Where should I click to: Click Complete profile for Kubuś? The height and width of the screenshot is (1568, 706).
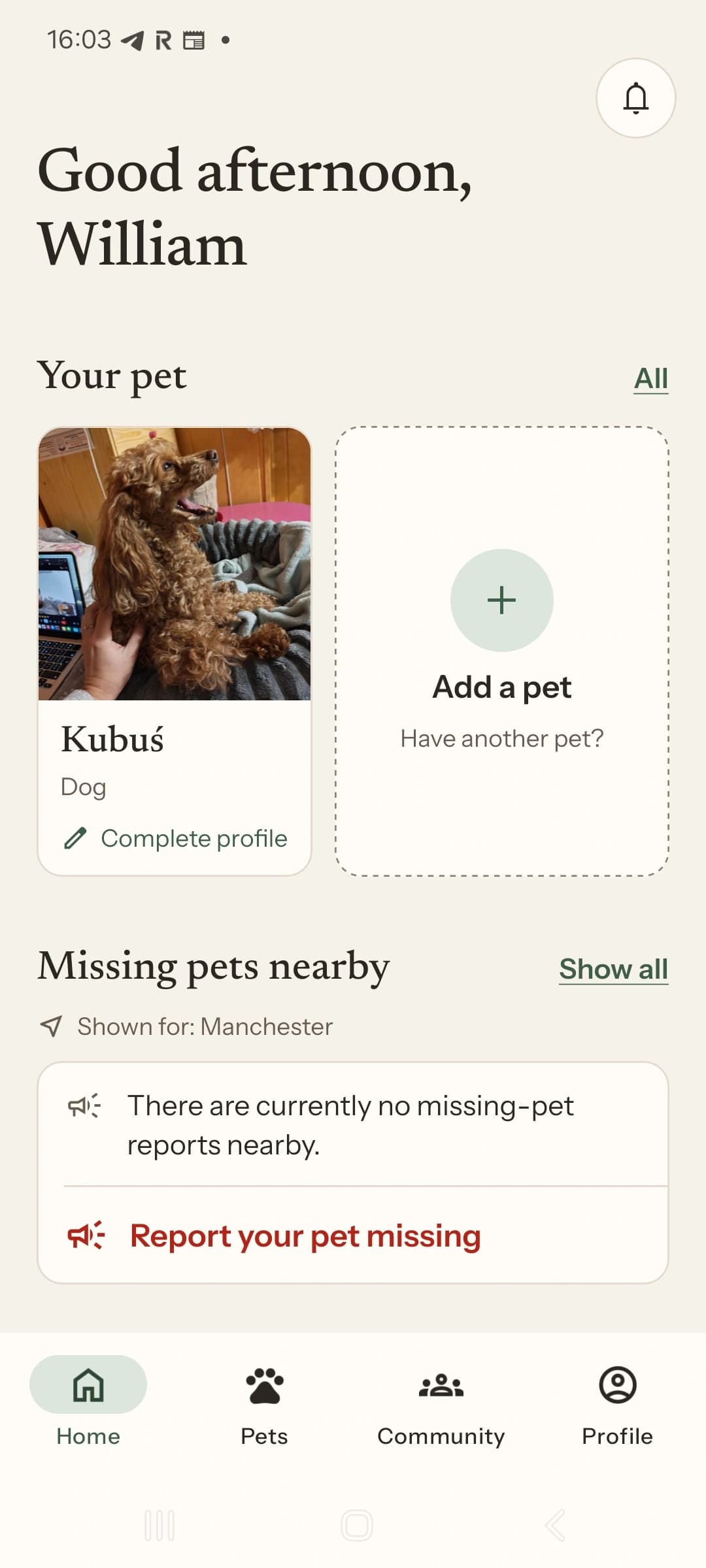tap(194, 838)
